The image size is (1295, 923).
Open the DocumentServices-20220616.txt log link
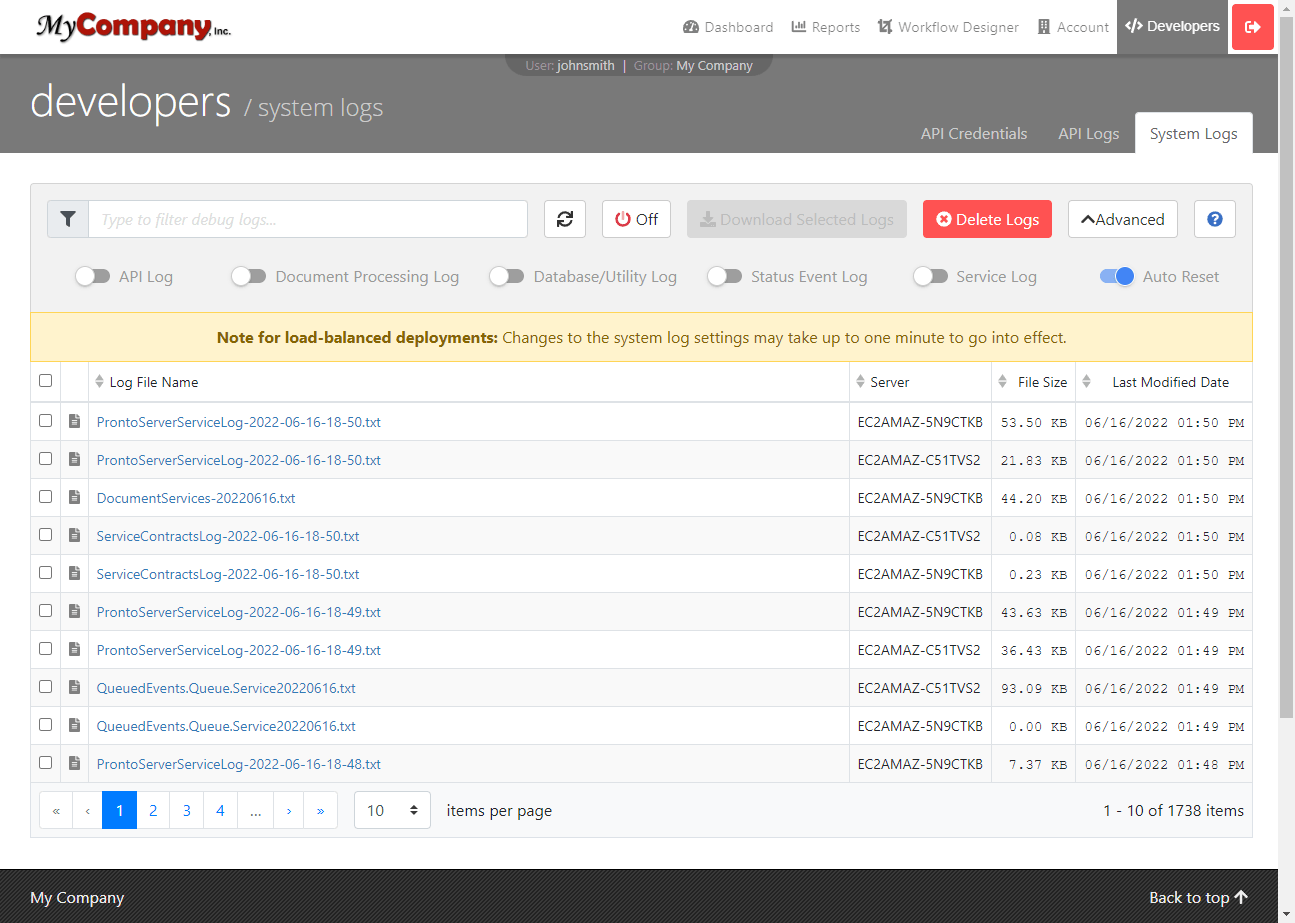pos(196,498)
